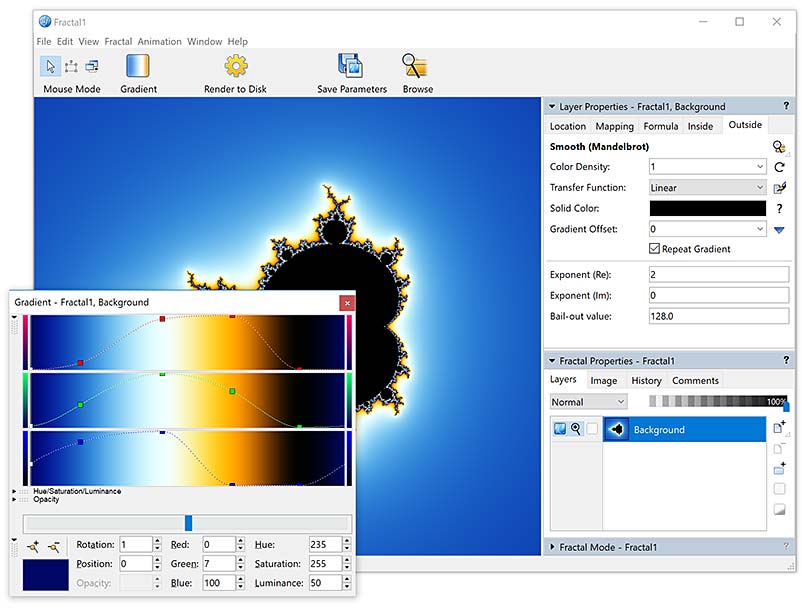Screen dimensions: 802x608
Task: Open the Animation menu
Action: (x=159, y=41)
